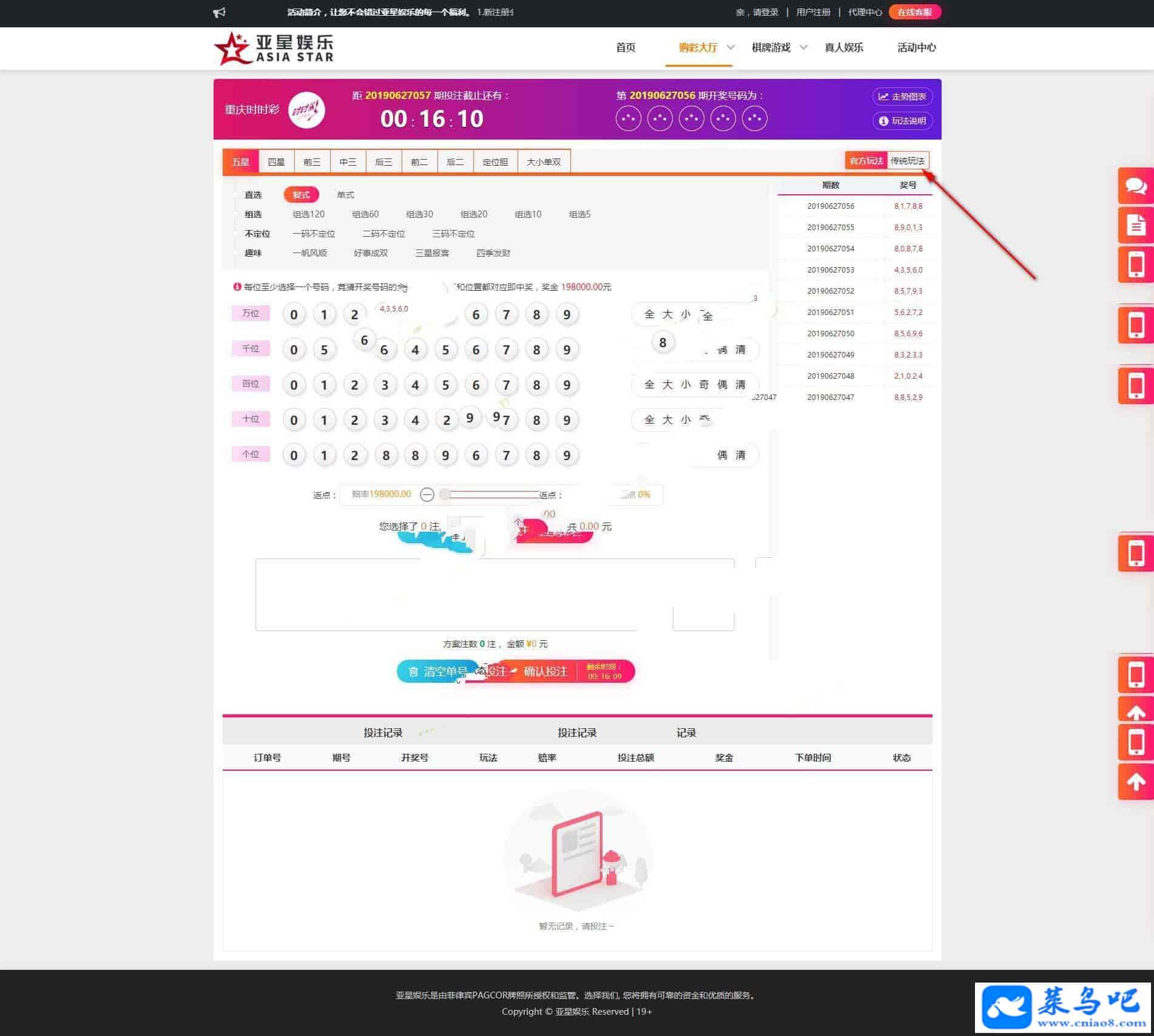
Task: Choose the 一码不定位 play type
Action: (x=314, y=234)
